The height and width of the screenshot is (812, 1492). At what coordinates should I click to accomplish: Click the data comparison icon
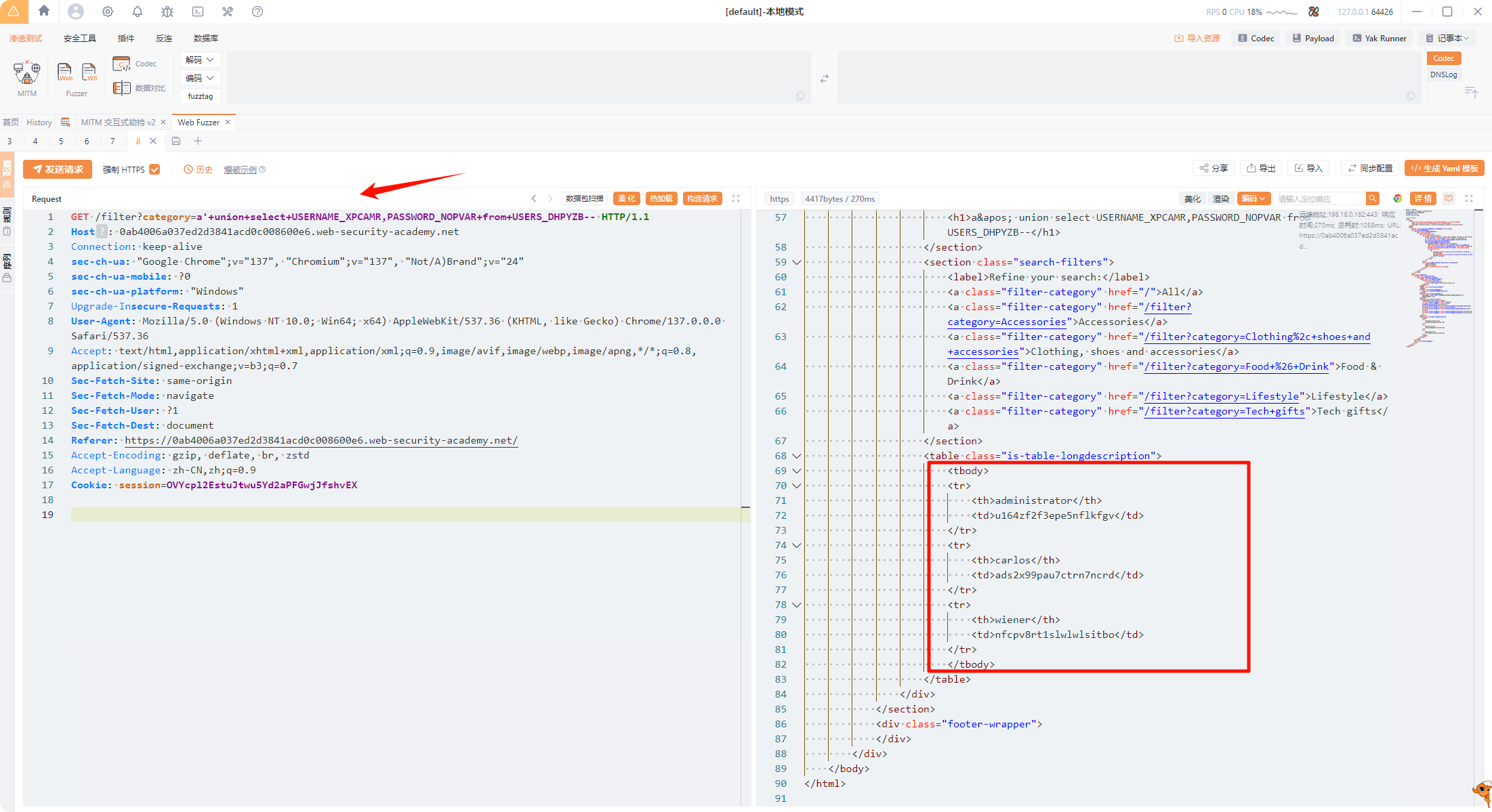tap(122, 88)
